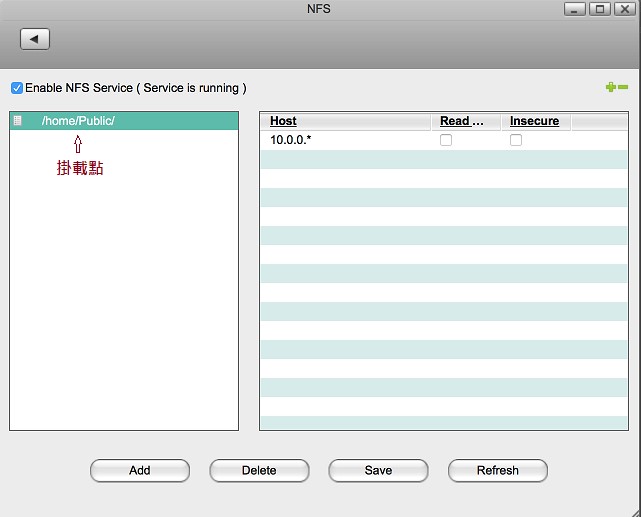Image resolution: width=641 pixels, height=517 pixels.
Task: Minimize the NFS window
Action: pyautogui.click(x=575, y=9)
